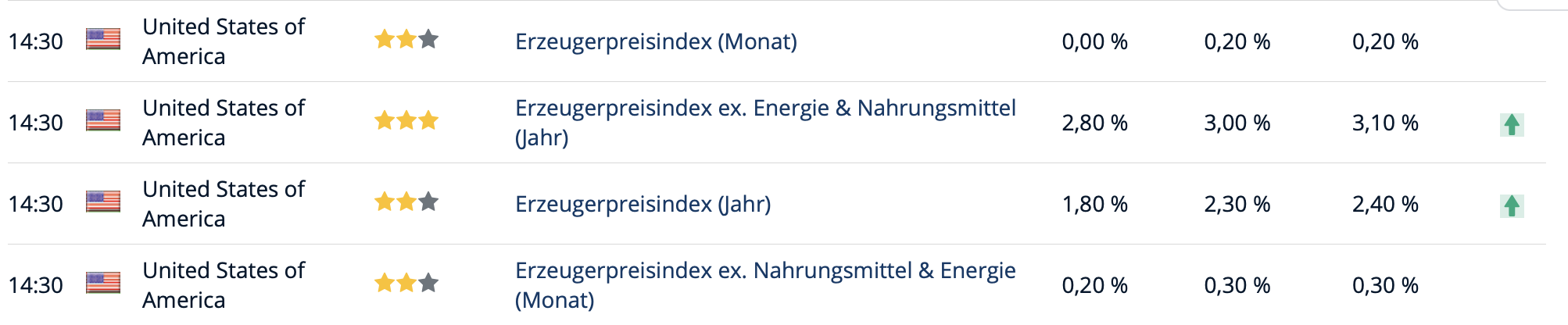Click US flag in Erzeugerpreisindex (Monat) row
This screenshot has width=1568, height=325.
(x=103, y=39)
